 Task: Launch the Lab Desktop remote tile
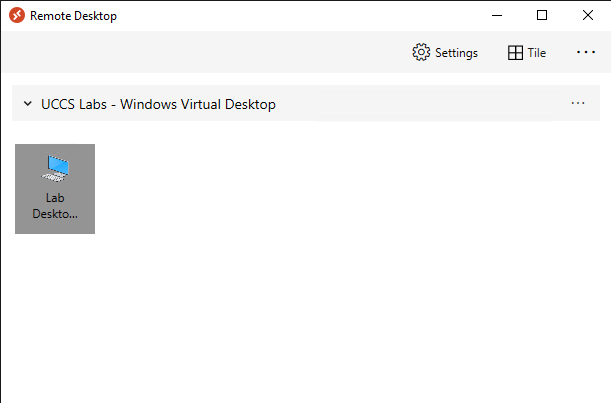(x=55, y=189)
